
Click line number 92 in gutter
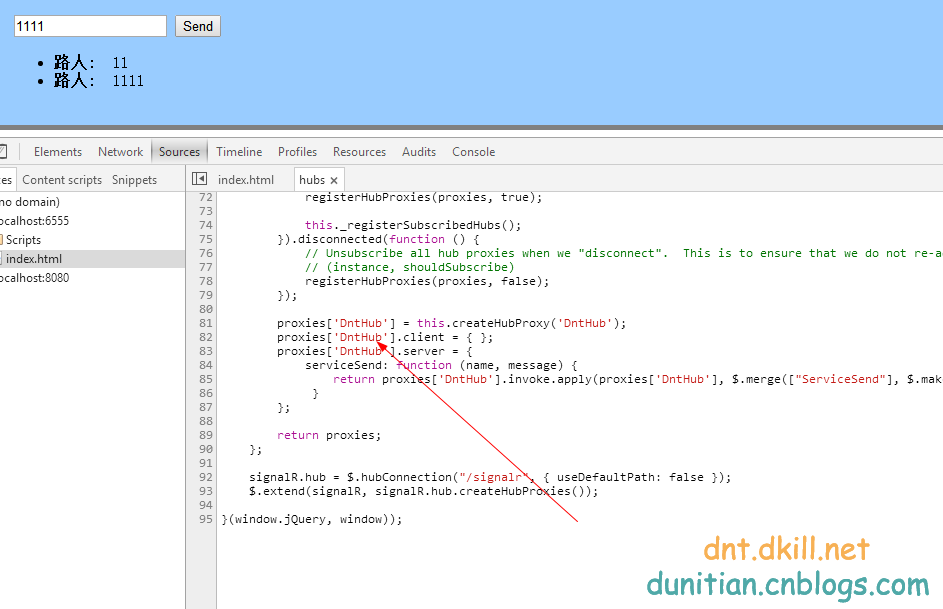click(x=206, y=477)
